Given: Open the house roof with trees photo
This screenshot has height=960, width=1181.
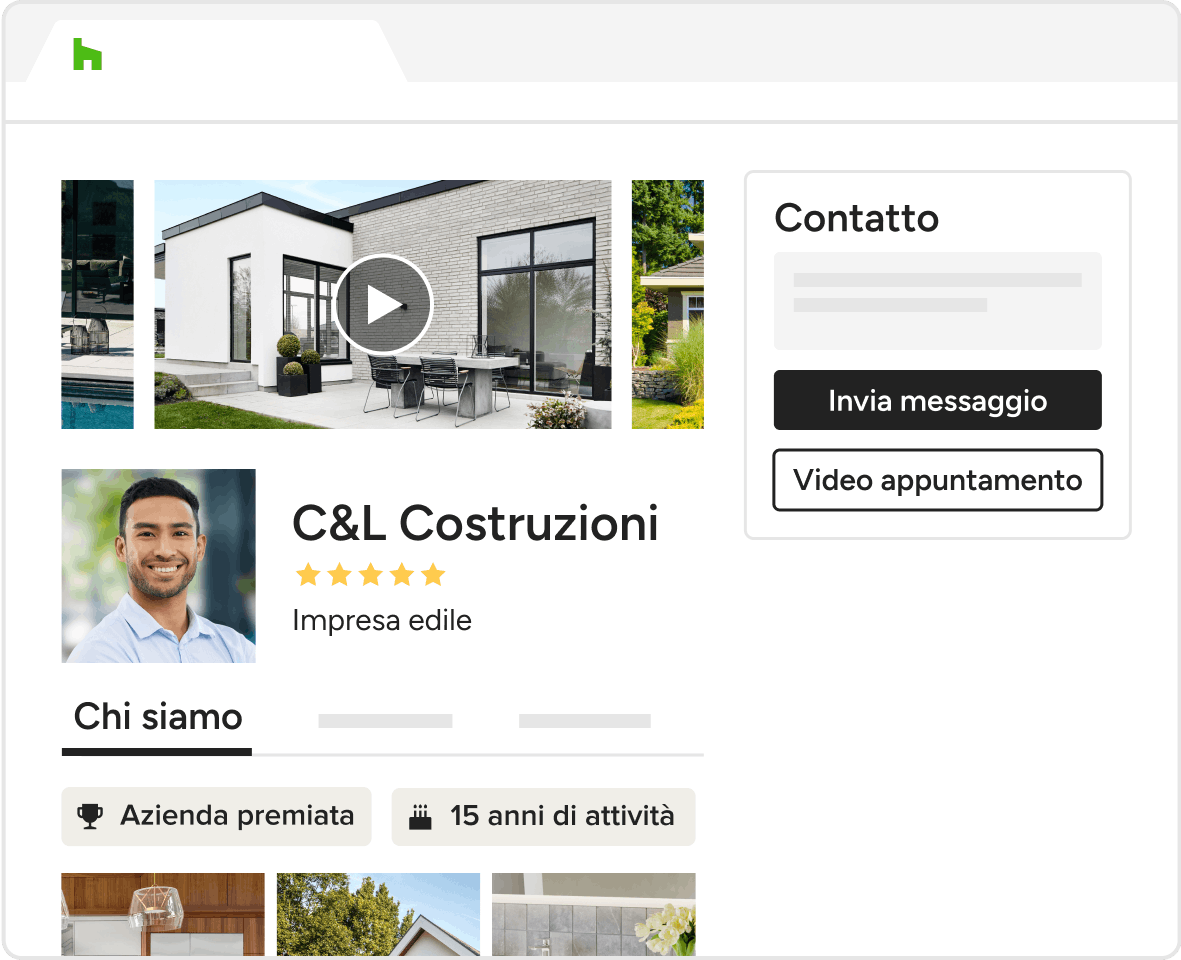Looking at the screenshot, I should [378, 914].
